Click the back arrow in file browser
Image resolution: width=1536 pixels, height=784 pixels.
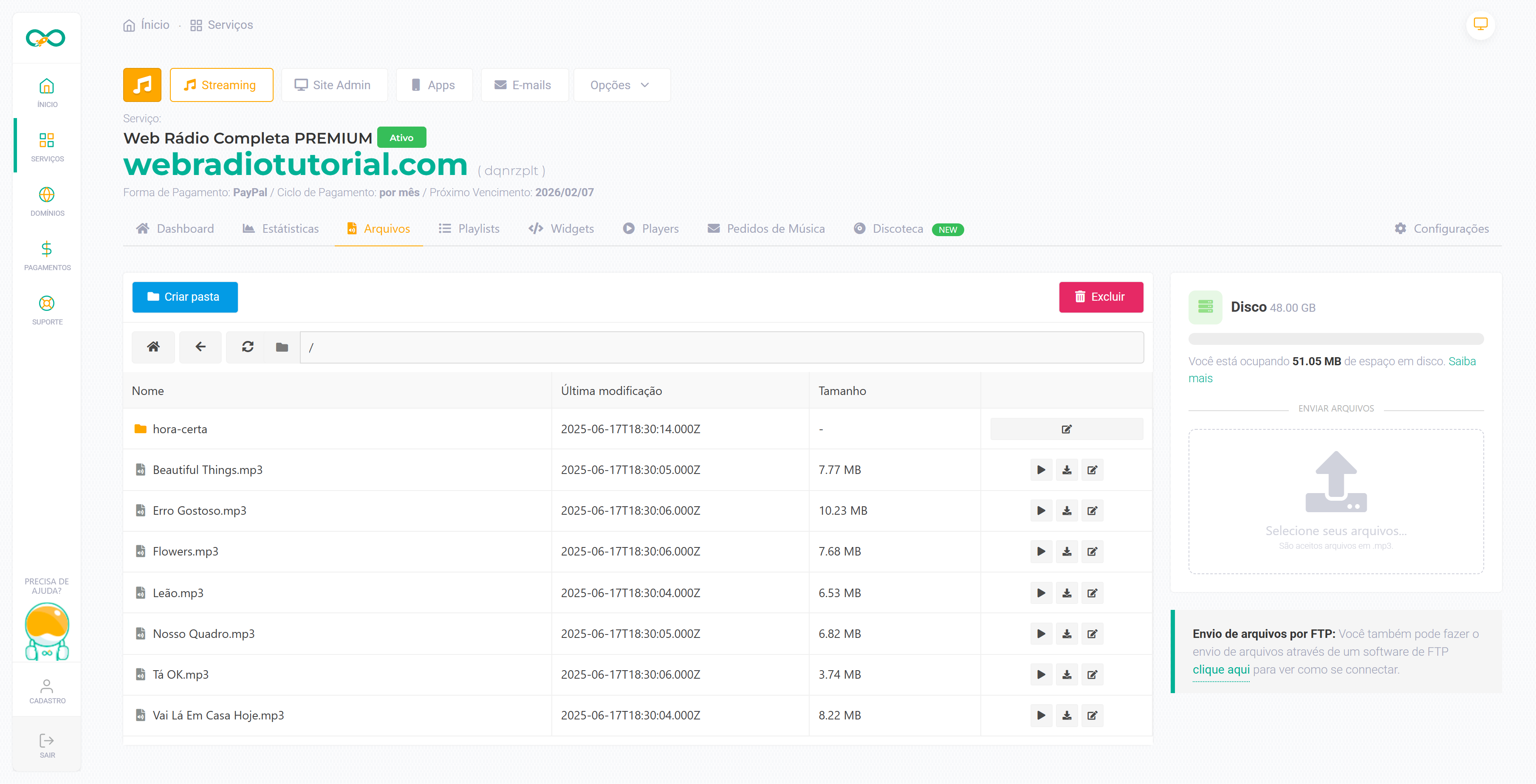200,347
